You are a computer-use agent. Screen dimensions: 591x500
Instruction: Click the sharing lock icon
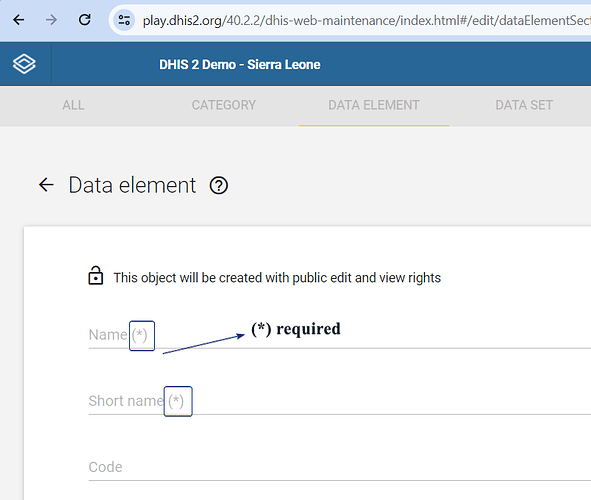(96, 275)
